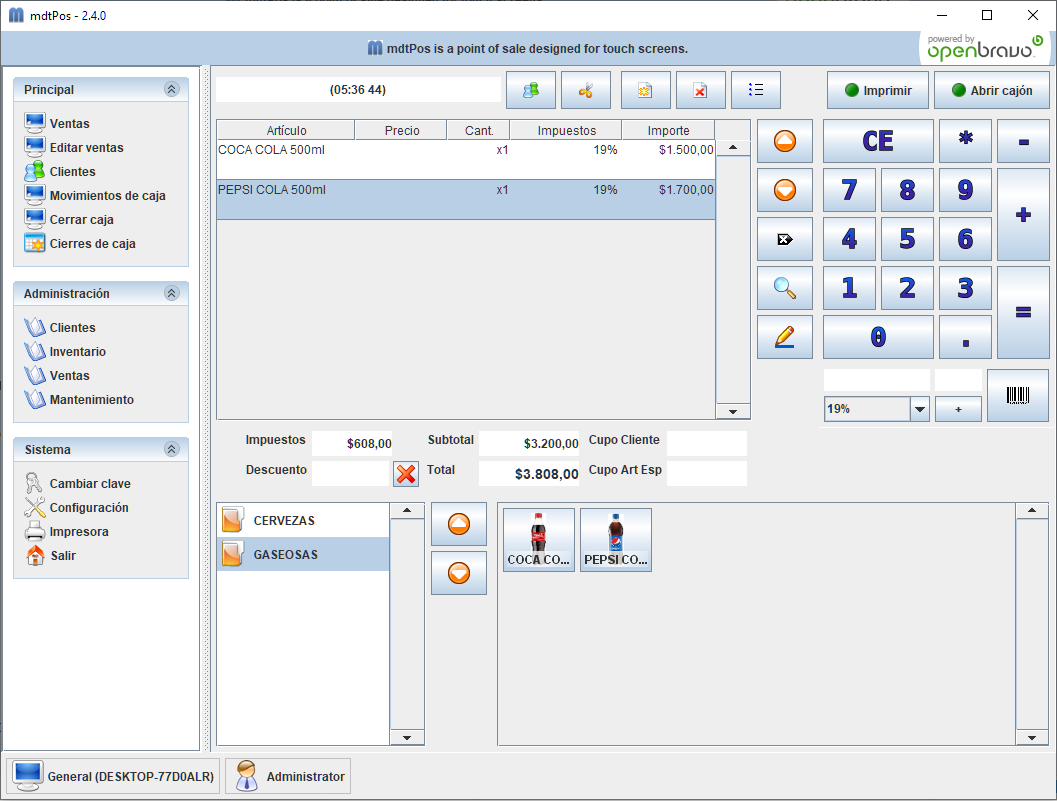Delete current ticket with red X icon
The height and width of the screenshot is (801, 1057).
pyautogui.click(x=700, y=90)
